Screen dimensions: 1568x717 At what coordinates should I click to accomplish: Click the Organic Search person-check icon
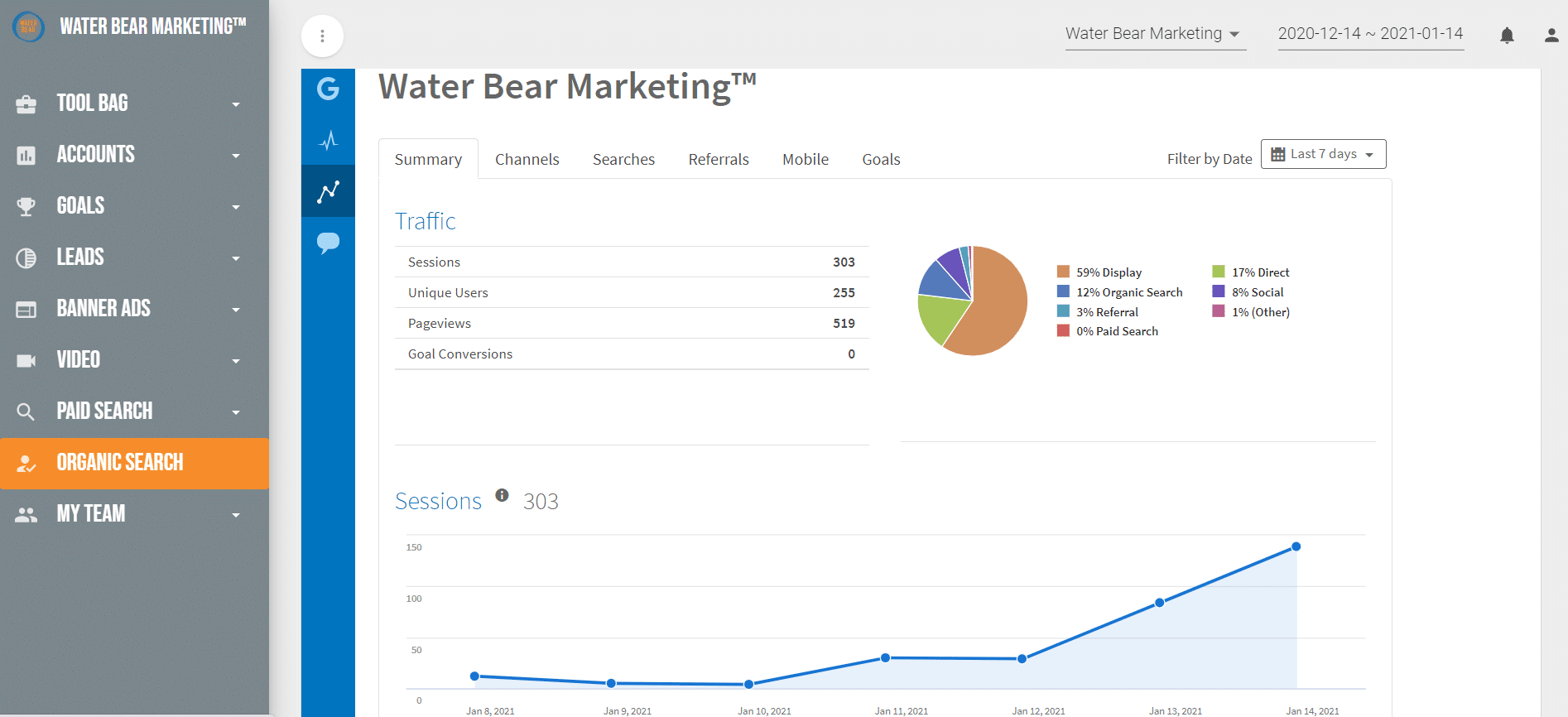pyautogui.click(x=26, y=464)
